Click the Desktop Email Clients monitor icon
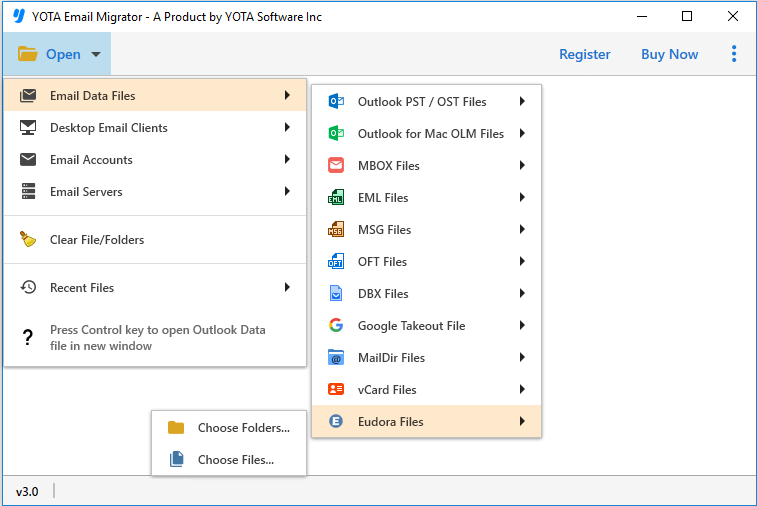This screenshot has width=757, height=506. tap(28, 127)
